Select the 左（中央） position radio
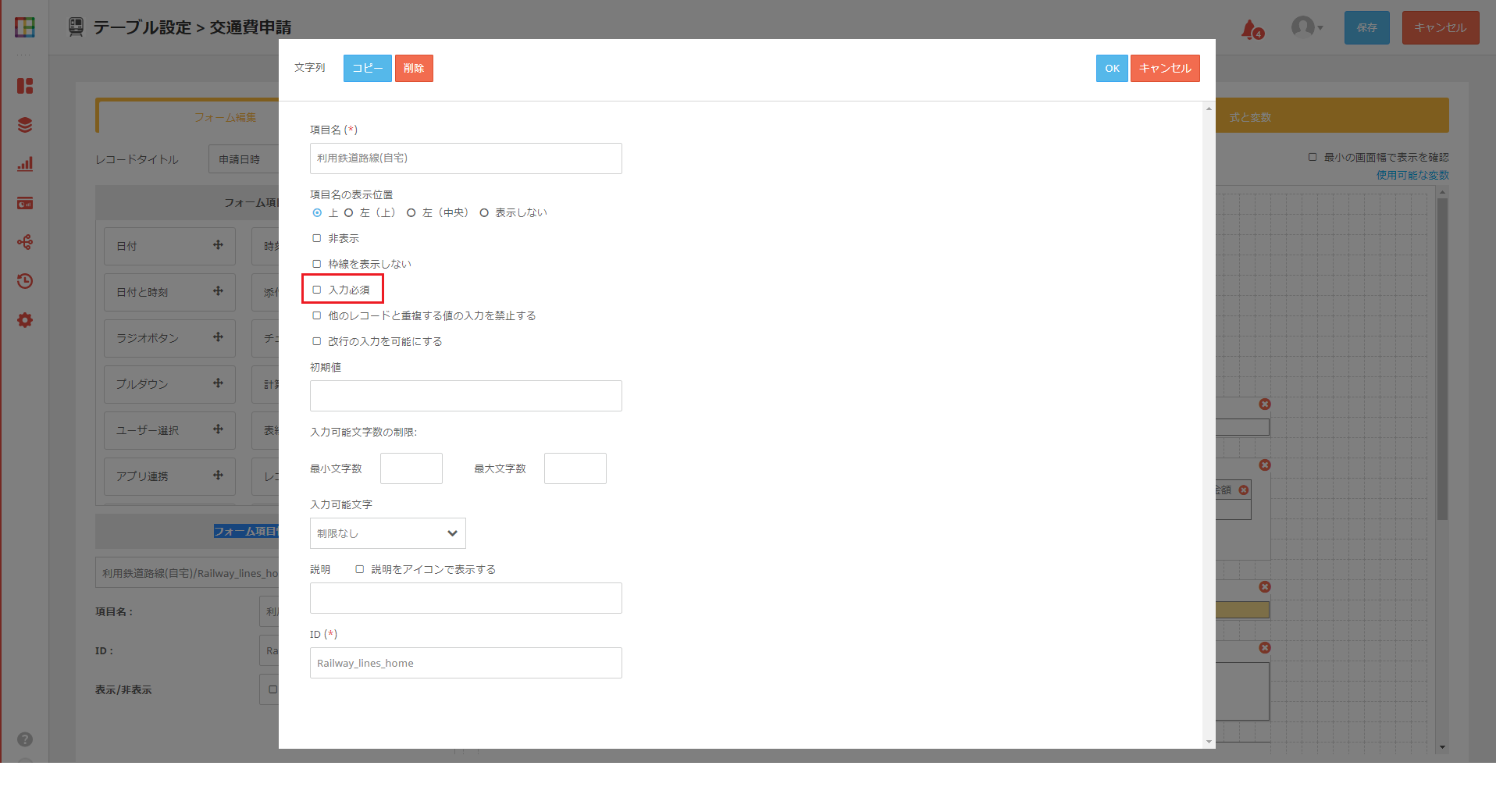The image size is (1496, 812). [411, 213]
